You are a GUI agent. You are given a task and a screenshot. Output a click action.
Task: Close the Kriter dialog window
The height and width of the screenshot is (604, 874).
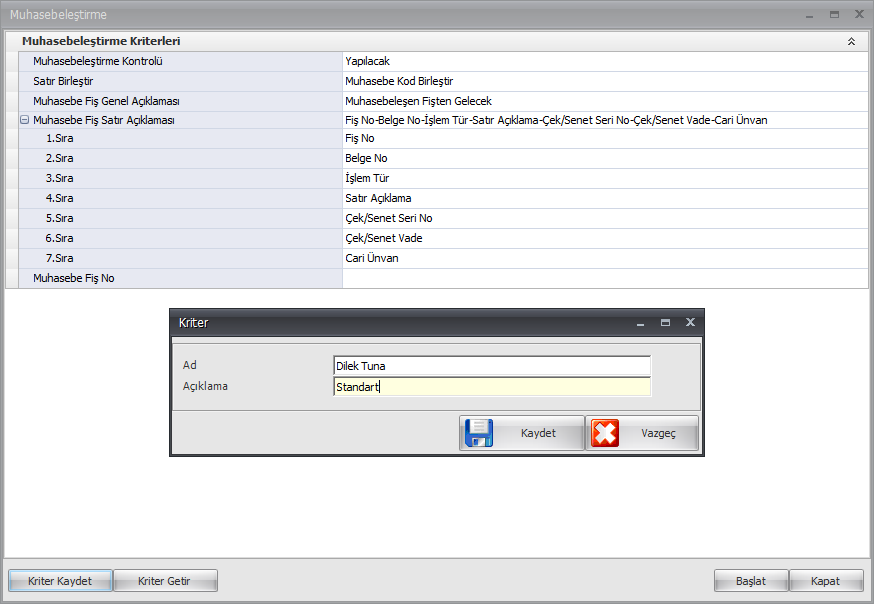pyautogui.click(x=690, y=323)
